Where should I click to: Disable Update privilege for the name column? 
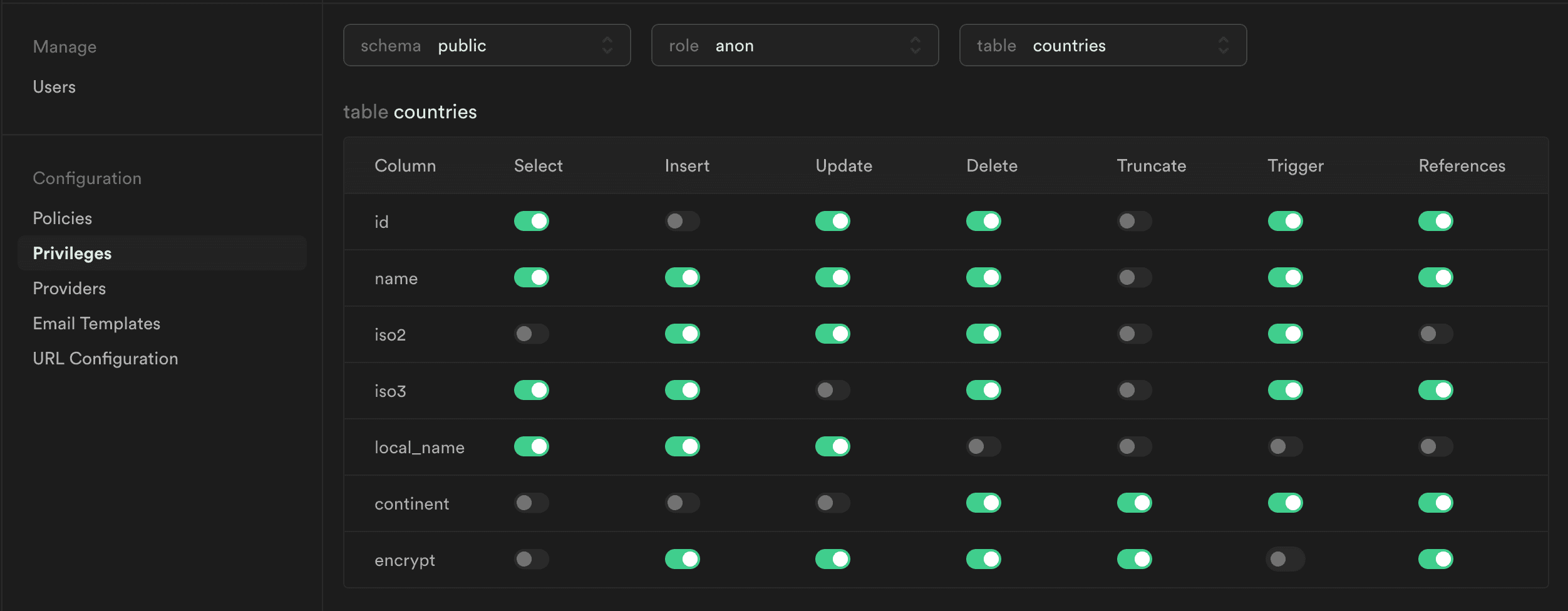832,277
